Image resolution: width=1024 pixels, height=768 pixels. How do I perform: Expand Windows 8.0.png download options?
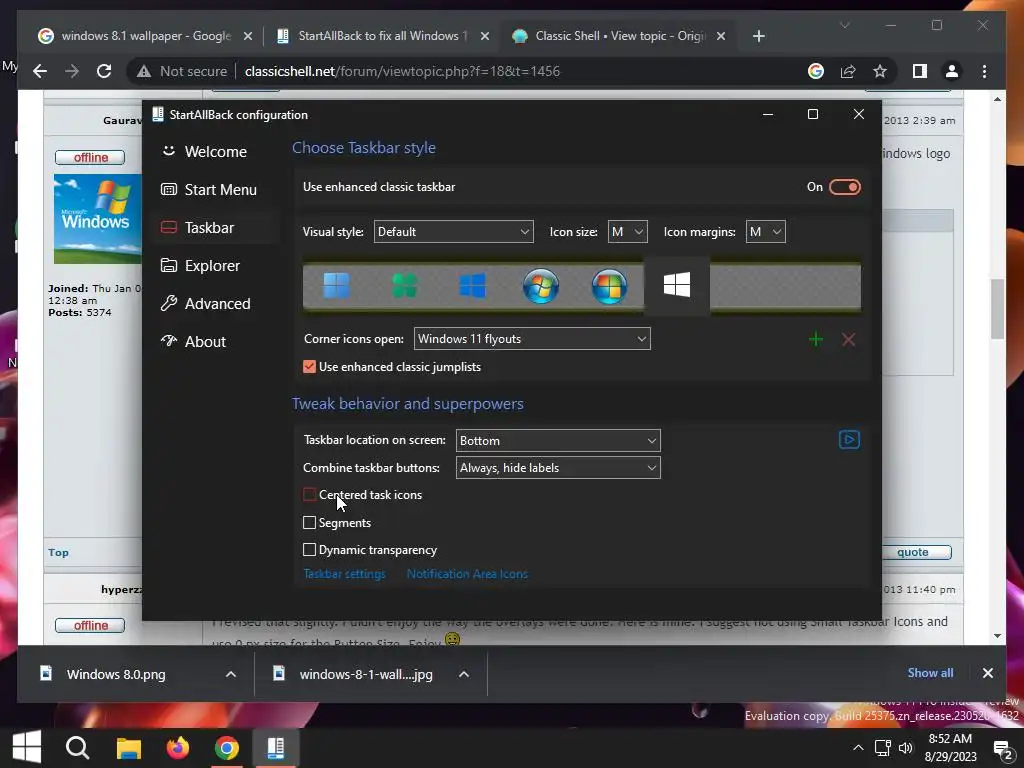click(x=231, y=674)
